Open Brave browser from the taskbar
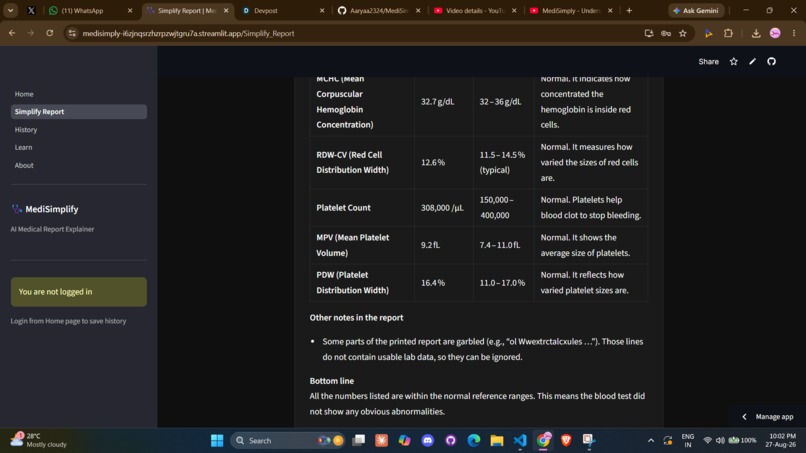806x453 pixels. pos(566,440)
